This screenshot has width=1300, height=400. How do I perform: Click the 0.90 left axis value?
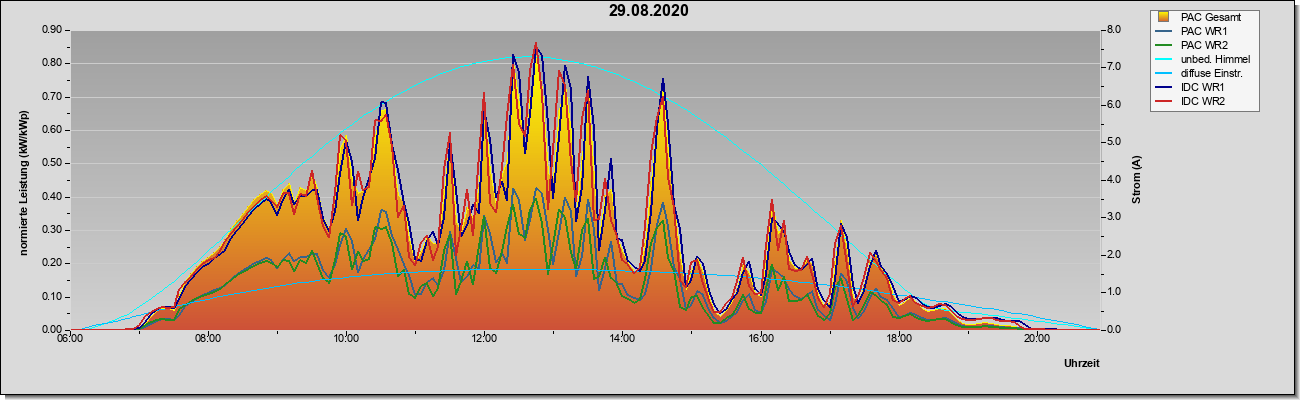[53, 30]
